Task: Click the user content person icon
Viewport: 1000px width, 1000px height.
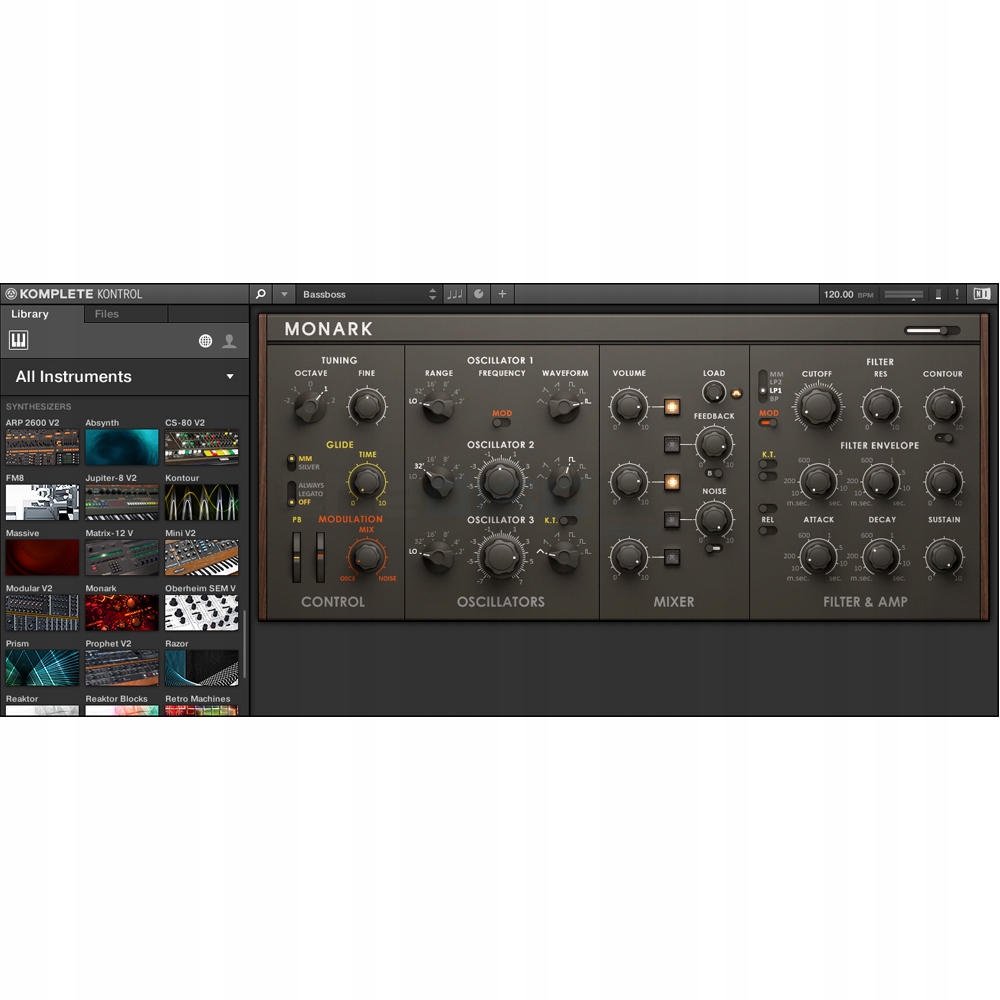Action: (x=229, y=341)
